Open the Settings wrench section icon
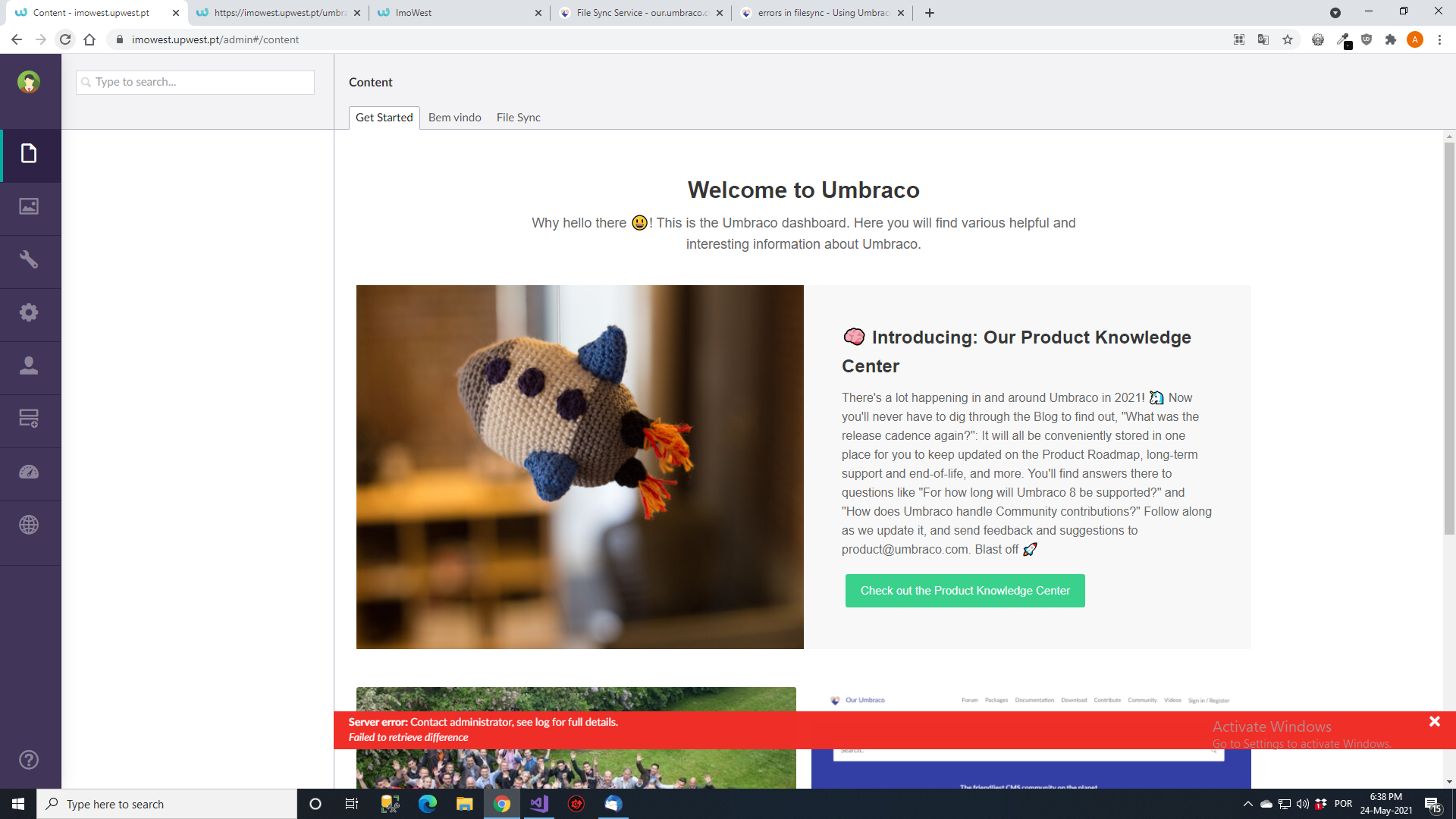This screenshot has width=1456, height=819. pyautogui.click(x=29, y=259)
